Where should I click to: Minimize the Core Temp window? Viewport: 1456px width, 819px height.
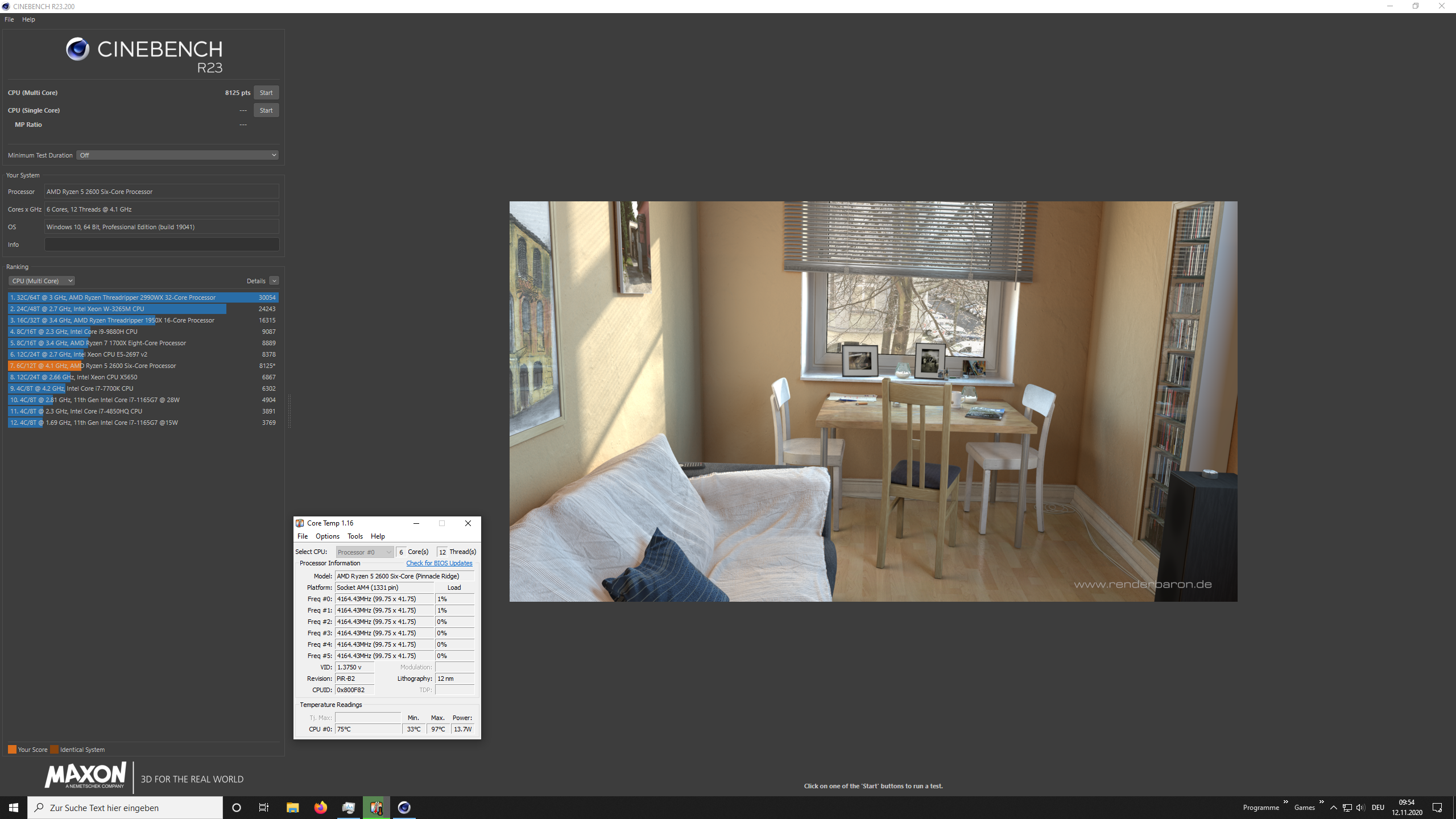click(x=416, y=523)
